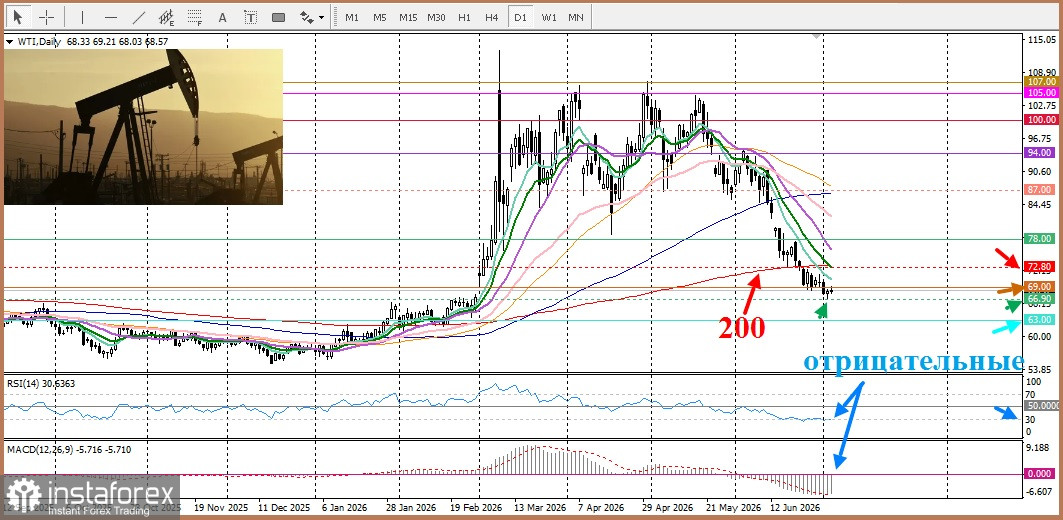Image resolution: width=1063 pixels, height=520 pixels.
Task: Select the D1 daily timeframe
Action: (x=520, y=17)
